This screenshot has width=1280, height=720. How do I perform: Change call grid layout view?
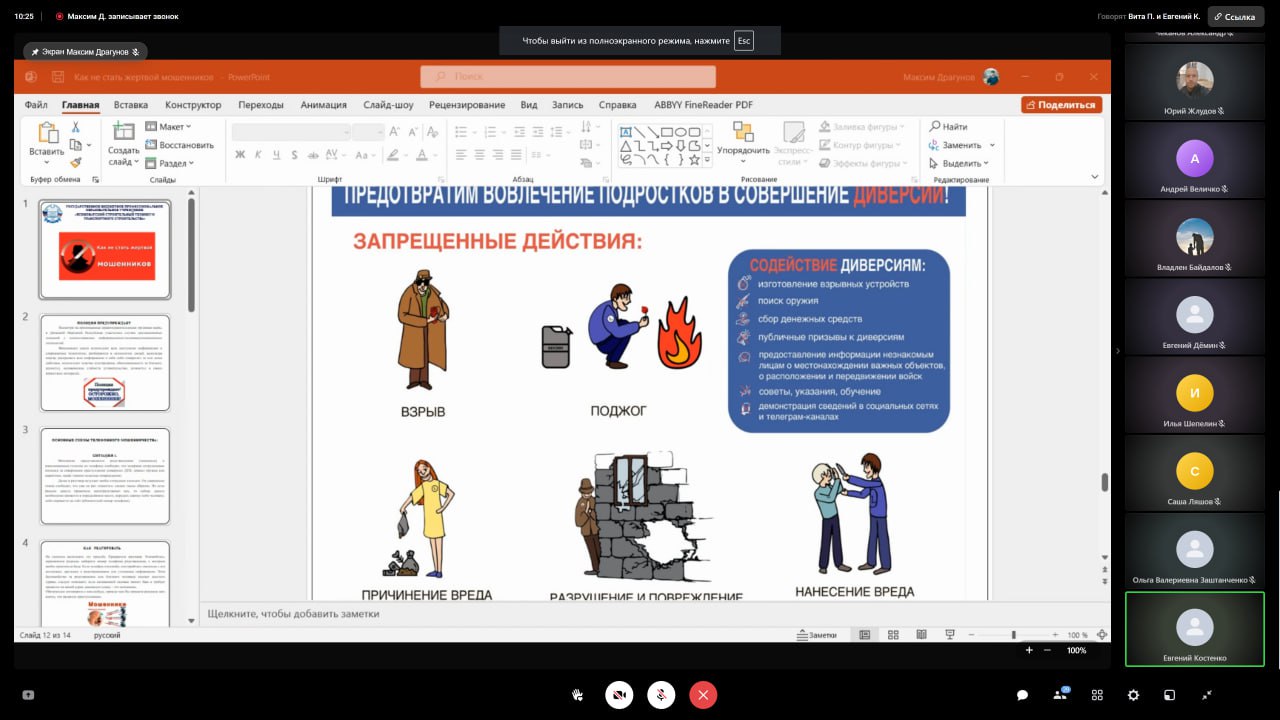(x=1097, y=695)
